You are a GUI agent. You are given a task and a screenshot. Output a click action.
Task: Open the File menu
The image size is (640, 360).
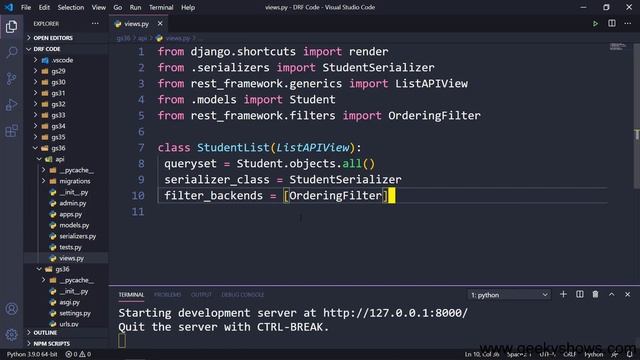click(26, 7)
